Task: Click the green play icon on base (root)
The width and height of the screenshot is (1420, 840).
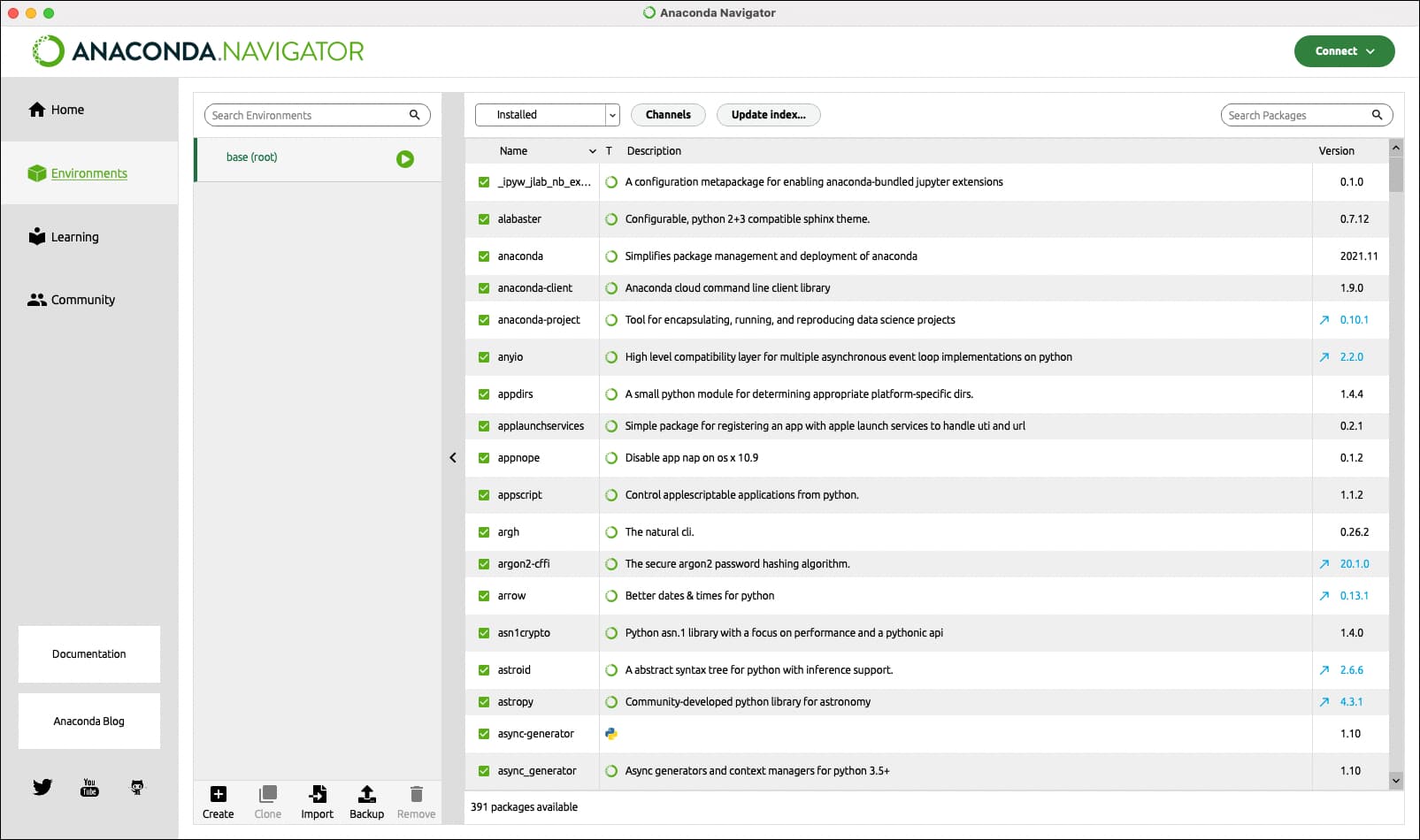Action: 405,159
